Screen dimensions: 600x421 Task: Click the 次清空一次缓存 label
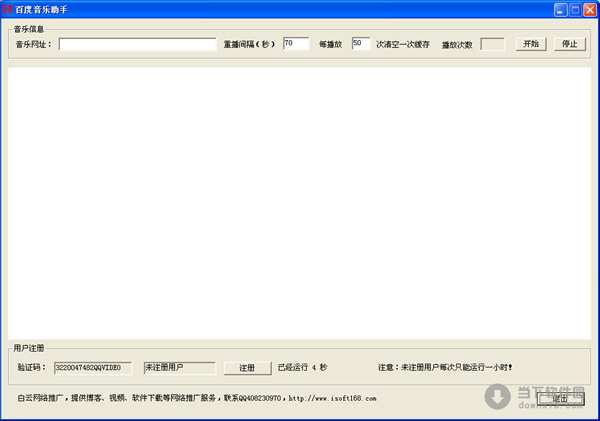[x=403, y=44]
